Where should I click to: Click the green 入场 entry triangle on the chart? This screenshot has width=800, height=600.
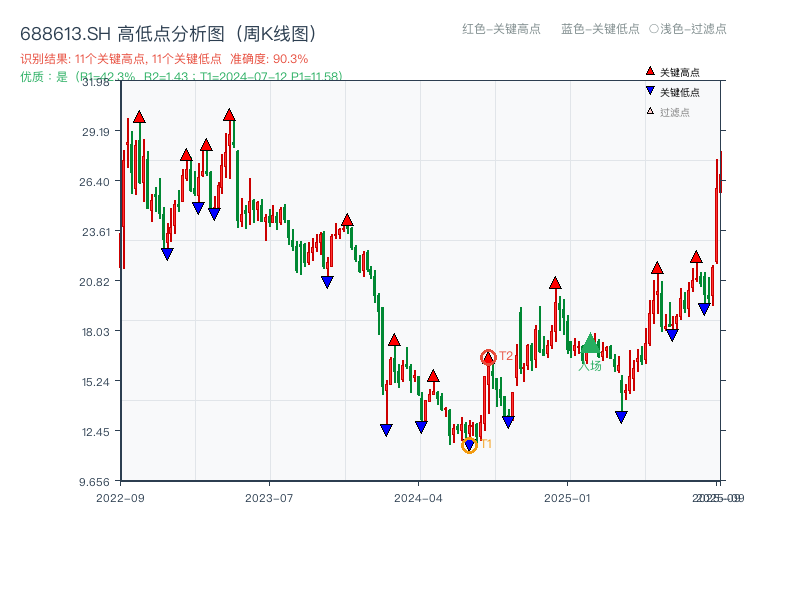590,341
